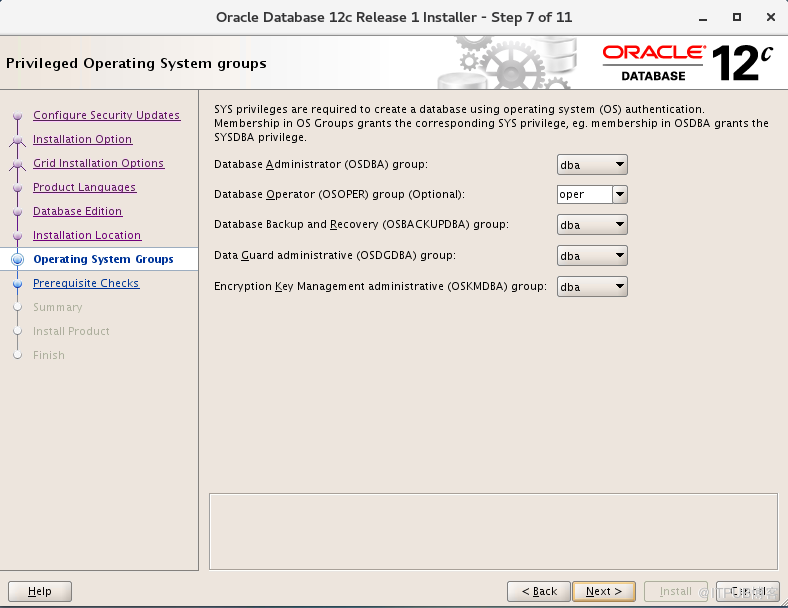Click the Operating System Groups step bullet
The image size is (788, 608).
pyautogui.click(x=18, y=259)
